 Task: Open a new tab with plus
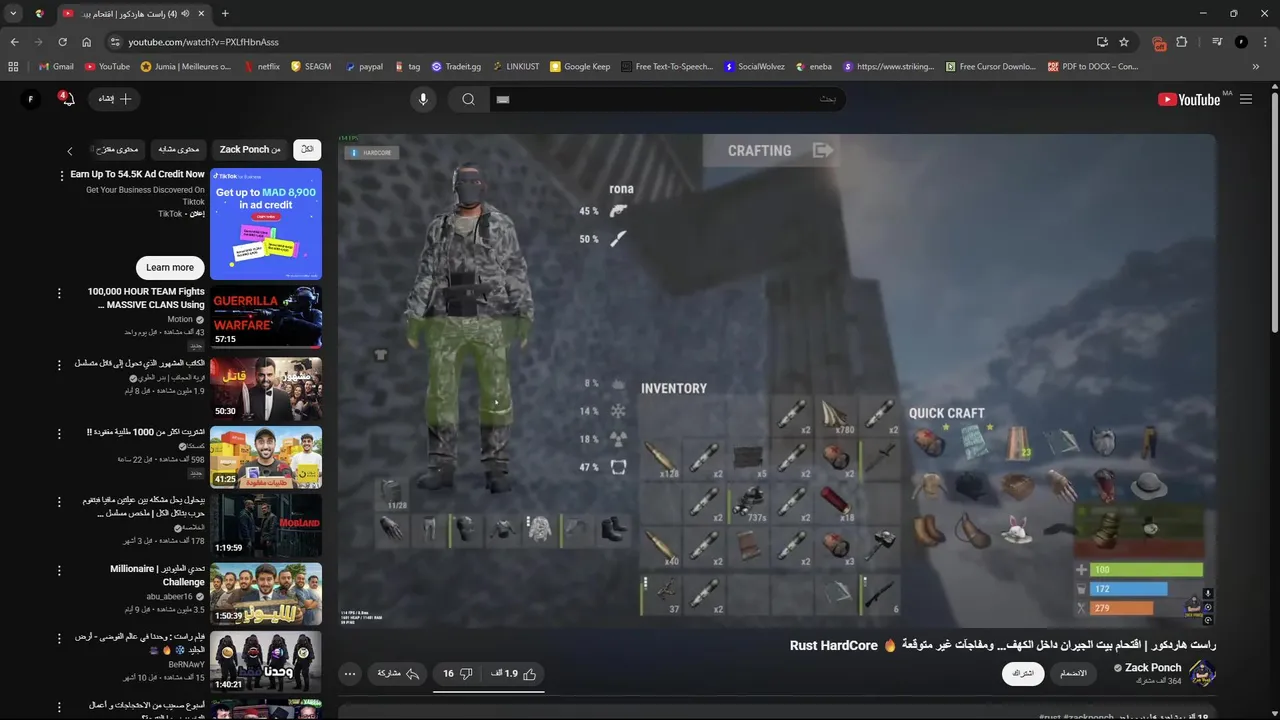225,14
